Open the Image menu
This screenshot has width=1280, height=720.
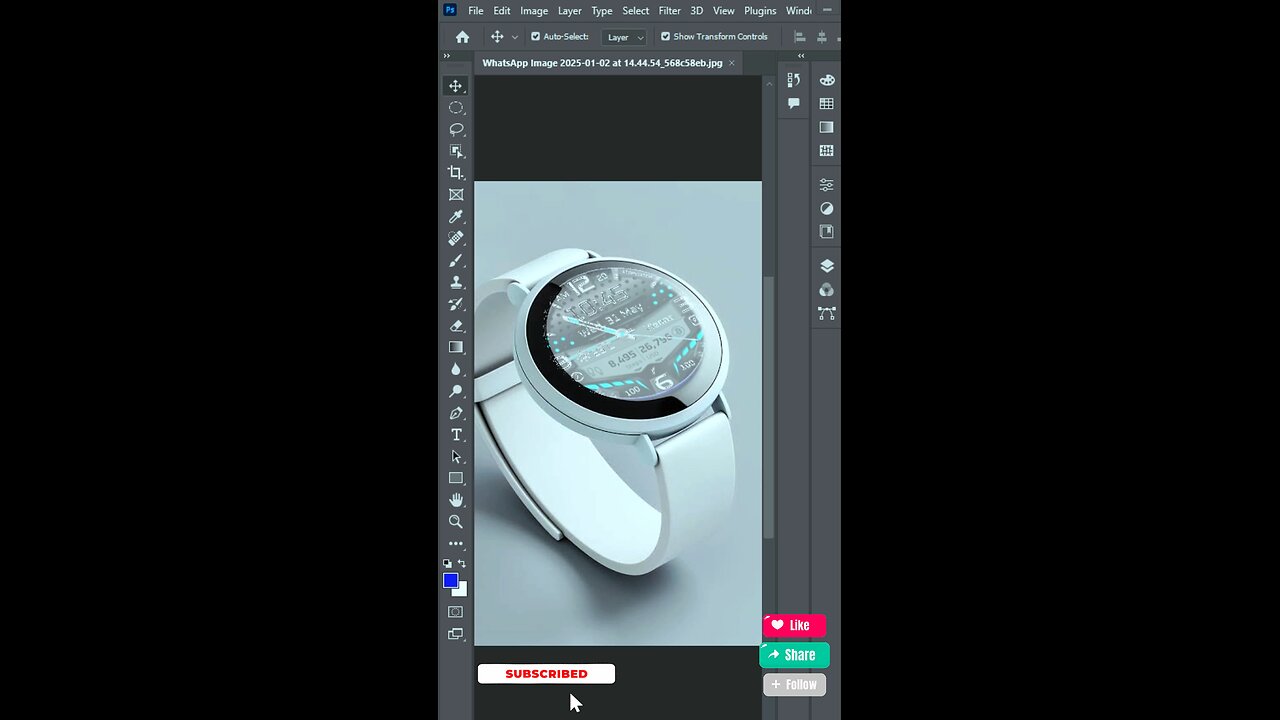(x=534, y=11)
